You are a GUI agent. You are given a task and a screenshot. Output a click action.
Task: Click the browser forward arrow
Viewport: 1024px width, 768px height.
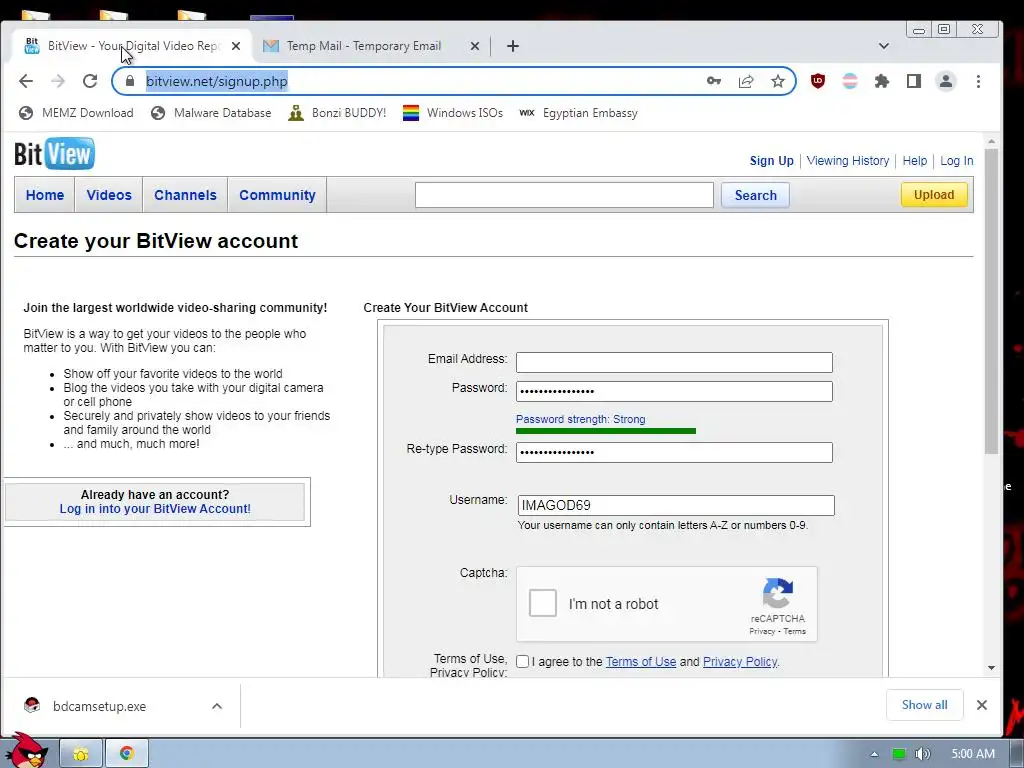[58, 81]
